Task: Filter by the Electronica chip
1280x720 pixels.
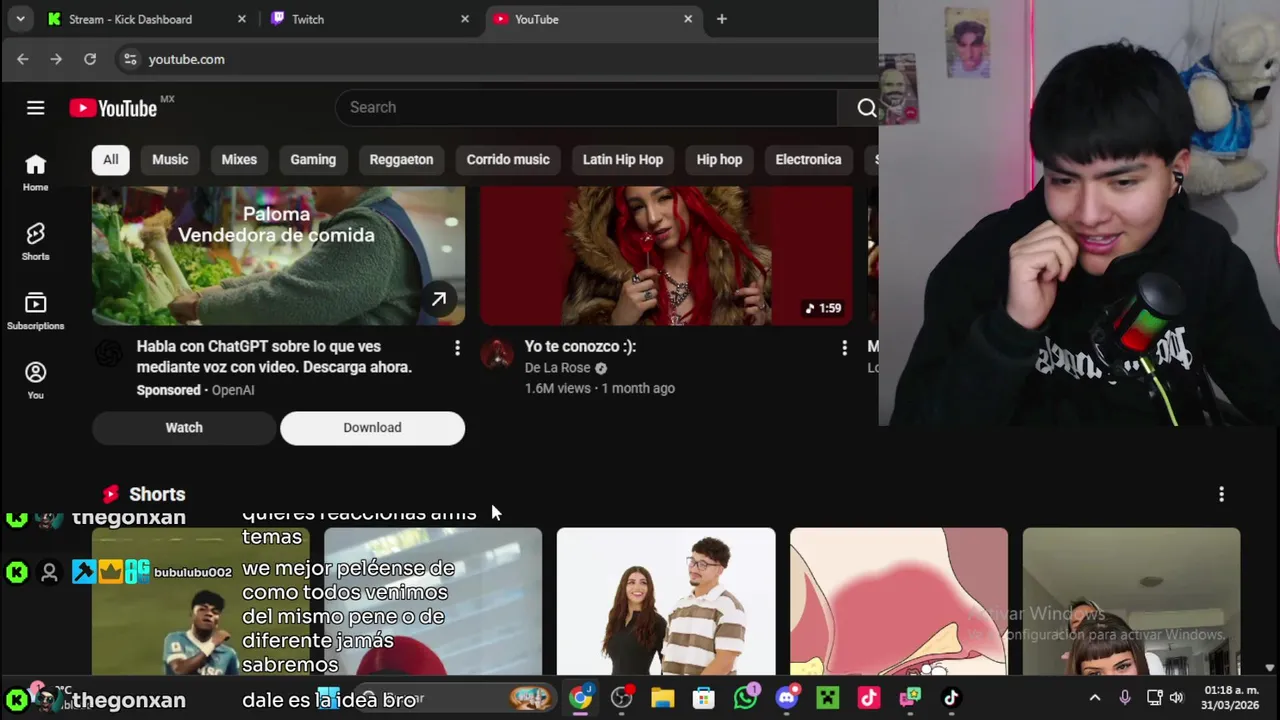Action: [808, 160]
